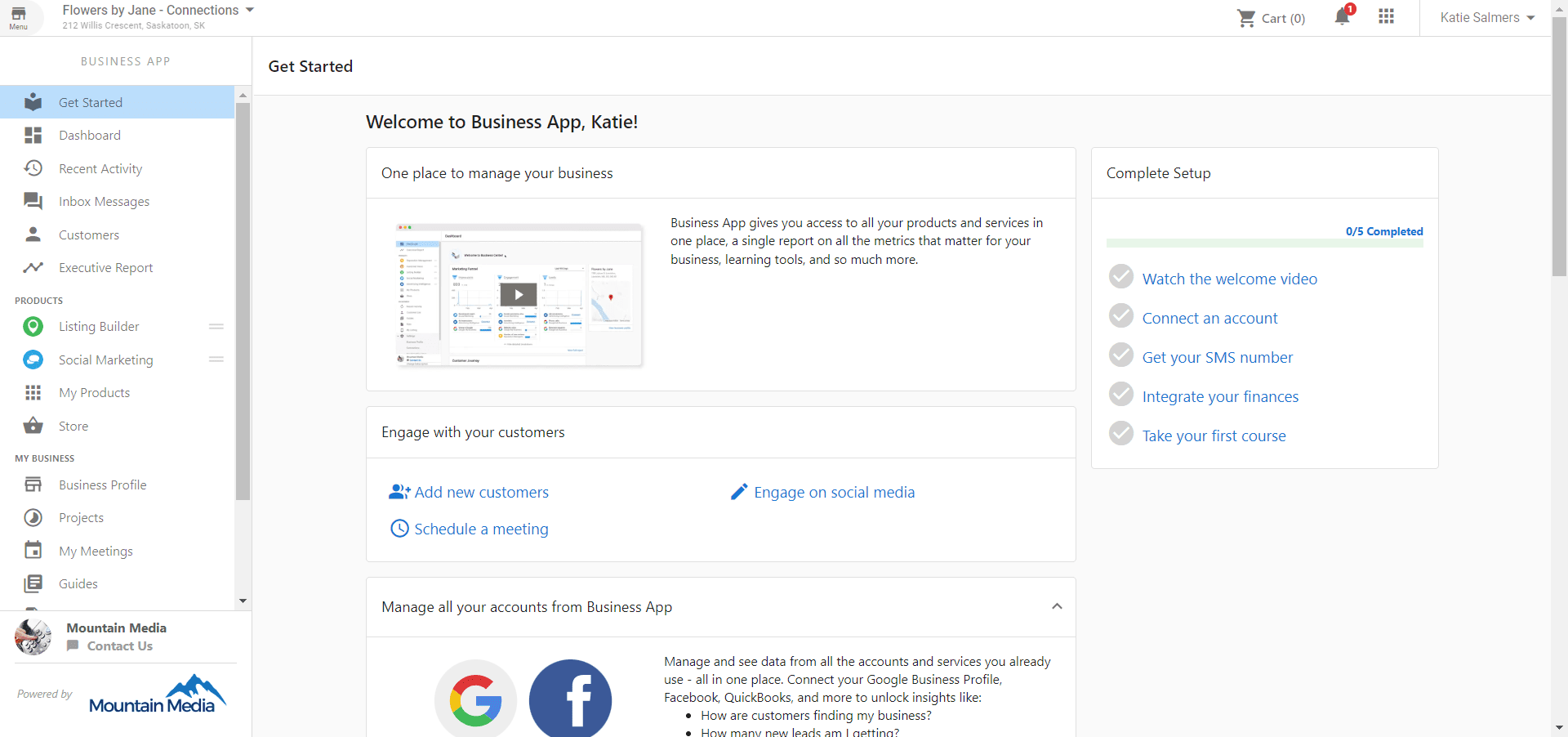Open the apps grid launcher
Viewport: 1568px width, 737px height.
[1386, 17]
